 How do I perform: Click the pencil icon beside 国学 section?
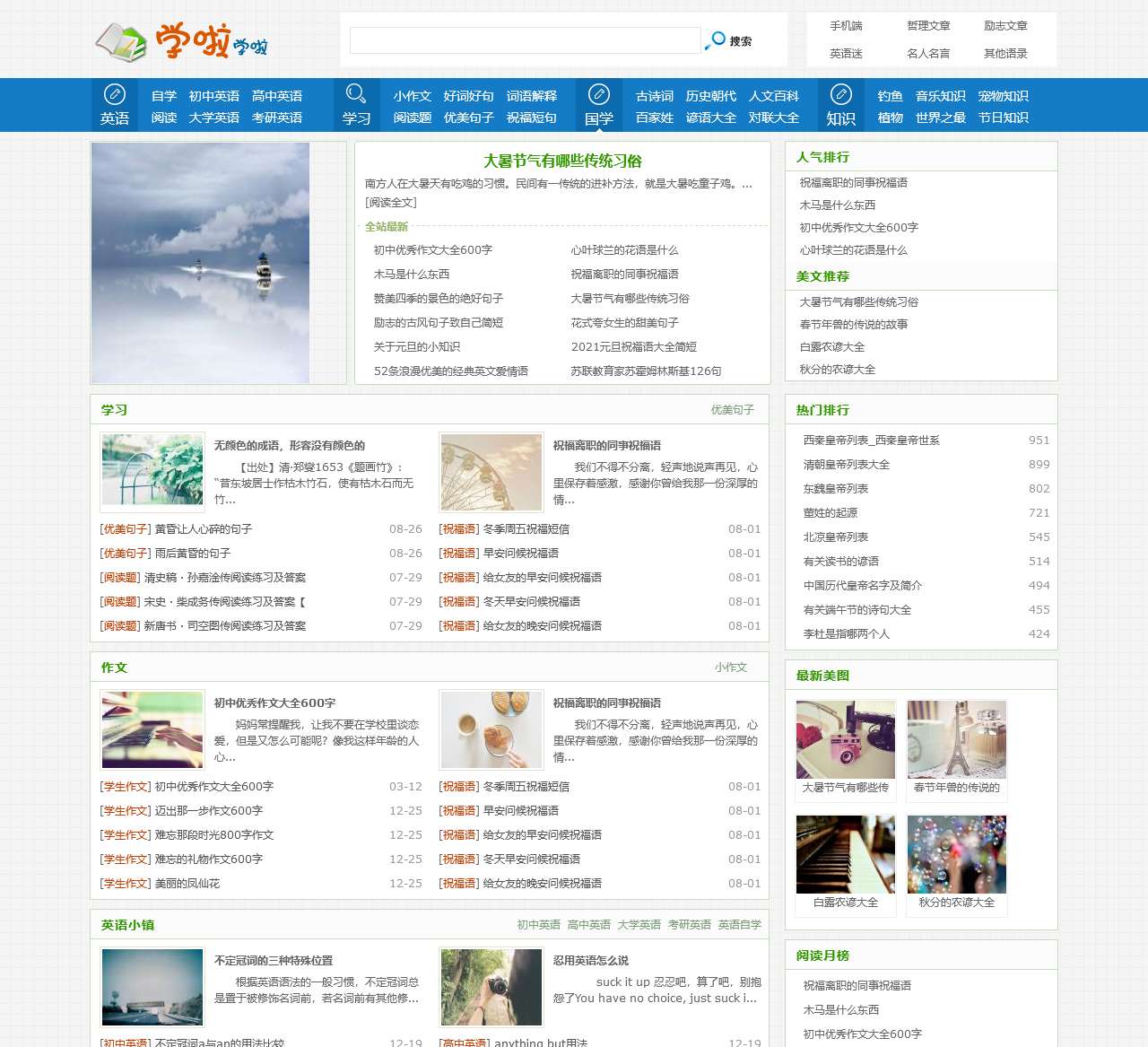pos(598,92)
